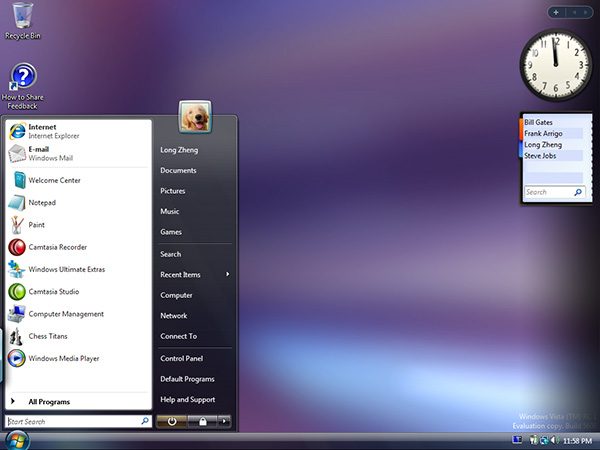Screen dimensions: 600x450
Task: Click the sidebar add gadget plus button
Action: (x=556, y=13)
